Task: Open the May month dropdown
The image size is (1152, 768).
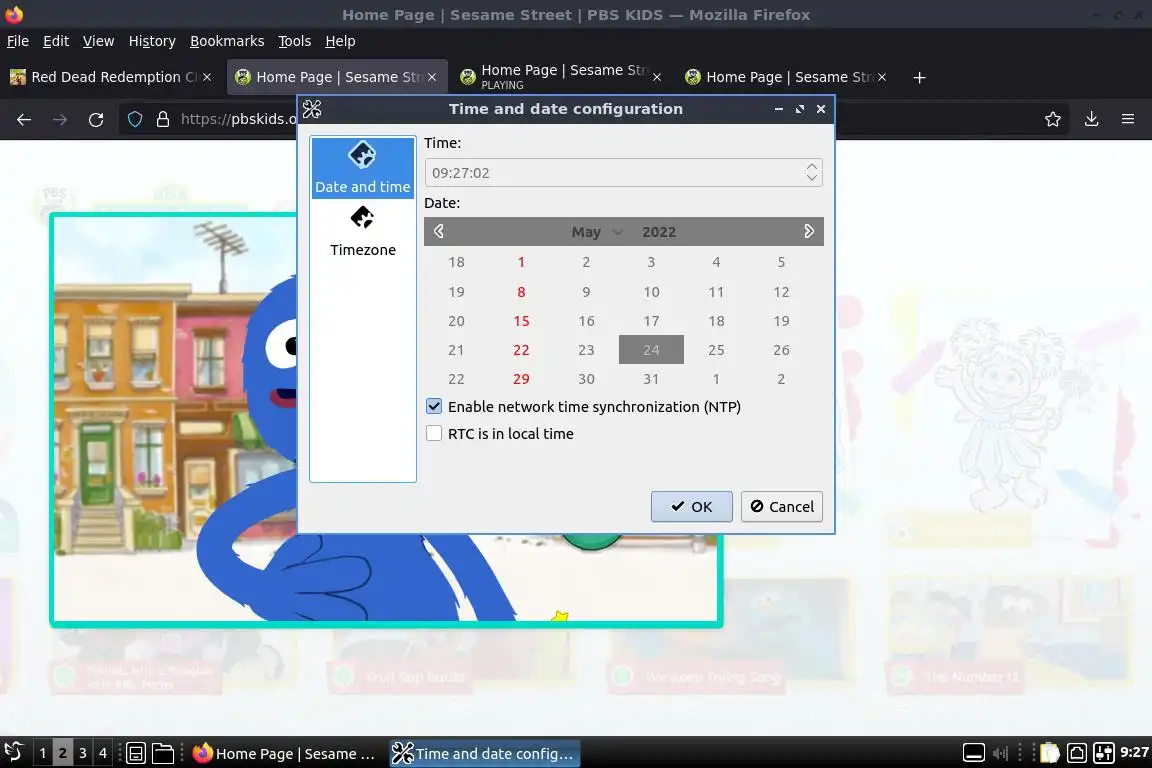Action: (597, 232)
